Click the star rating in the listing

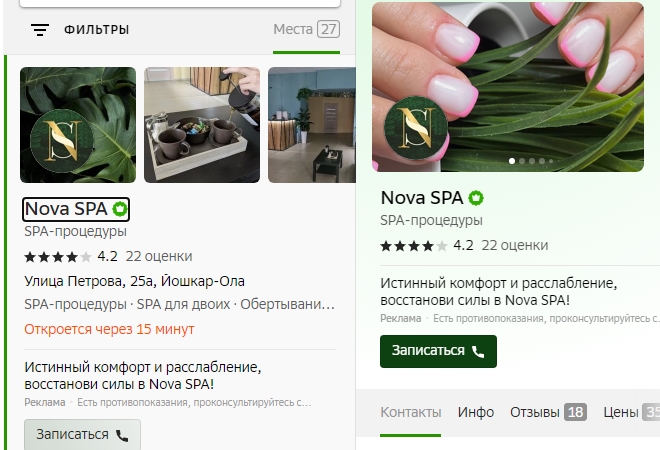click(57, 257)
